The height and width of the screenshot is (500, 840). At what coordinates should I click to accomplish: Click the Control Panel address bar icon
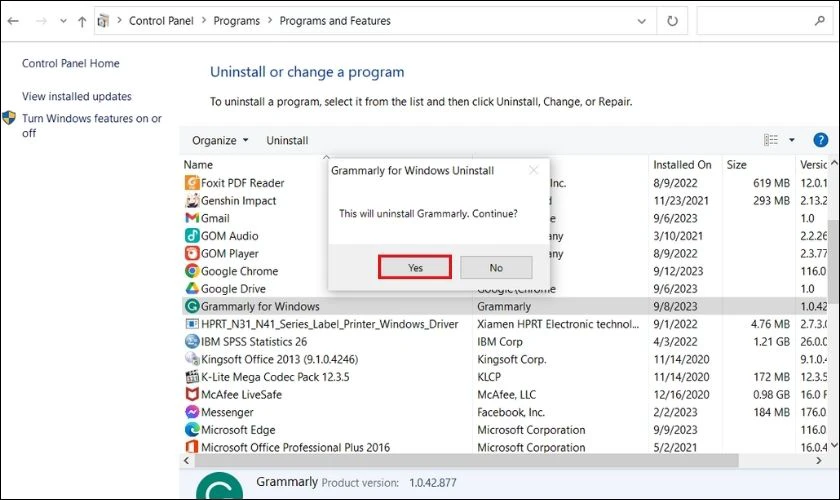pyautogui.click(x=103, y=21)
